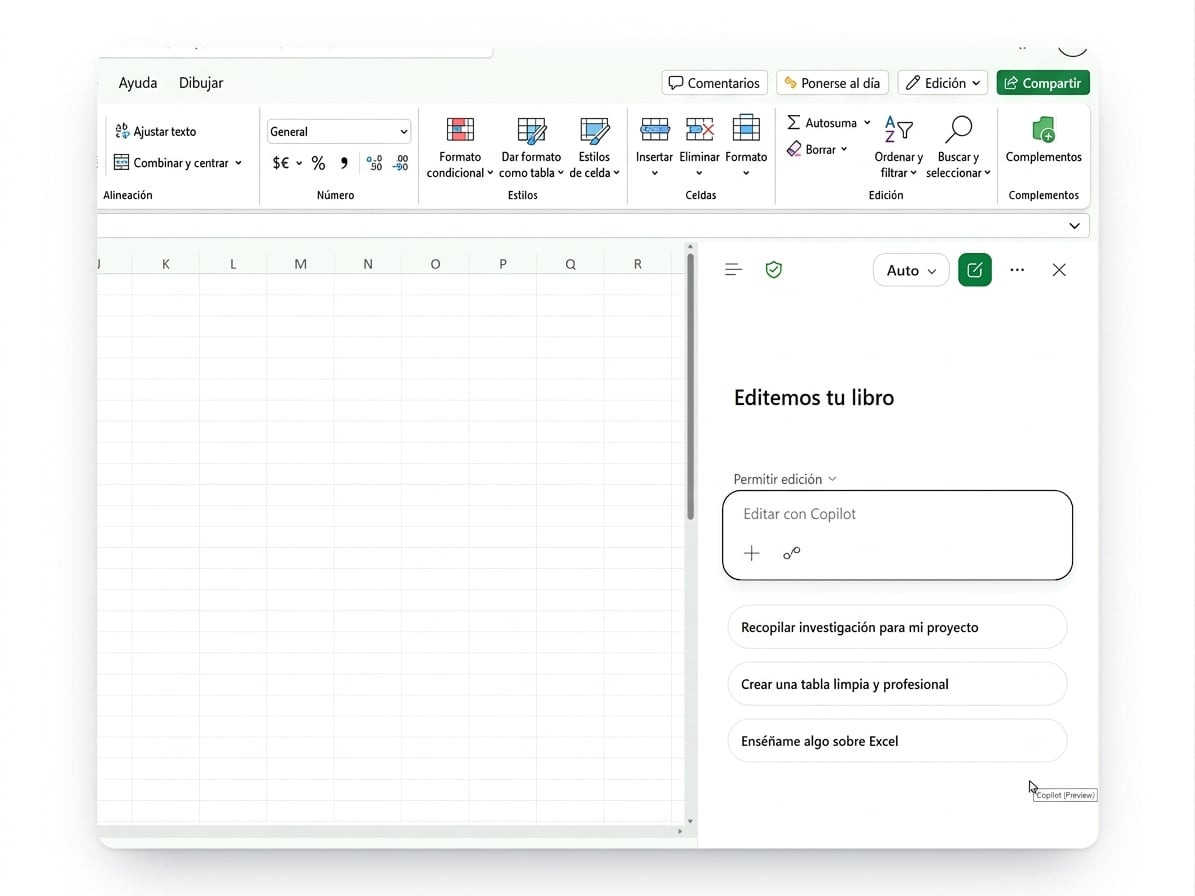Click the connector icon in Copilot prompt box
1195x896 pixels.
pyautogui.click(x=792, y=553)
